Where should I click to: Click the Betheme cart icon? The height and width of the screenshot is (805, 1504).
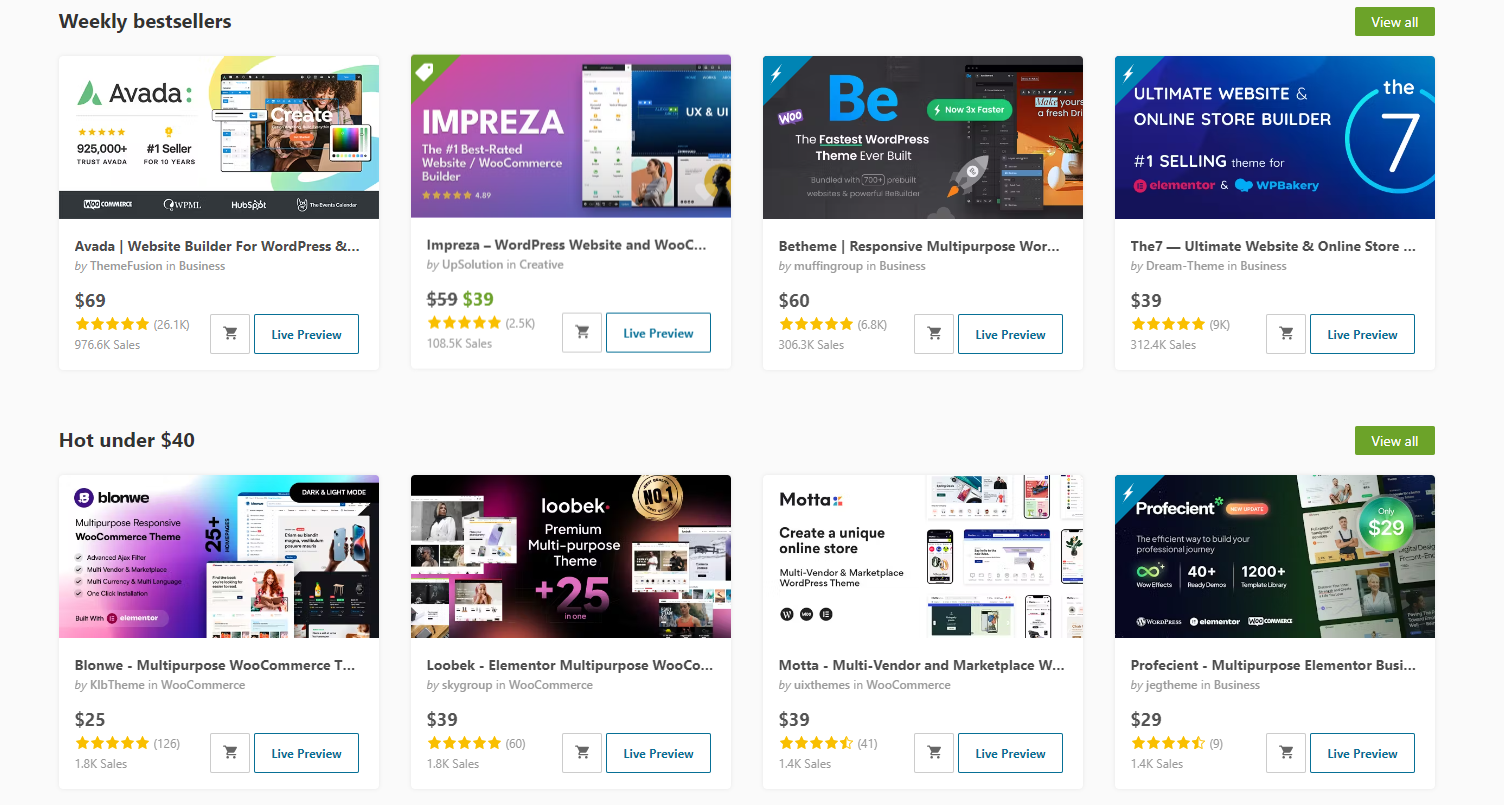[934, 334]
